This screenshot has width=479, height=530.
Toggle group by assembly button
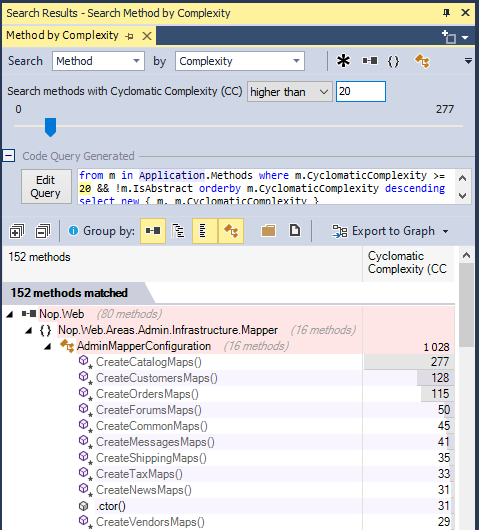point(153,231)
